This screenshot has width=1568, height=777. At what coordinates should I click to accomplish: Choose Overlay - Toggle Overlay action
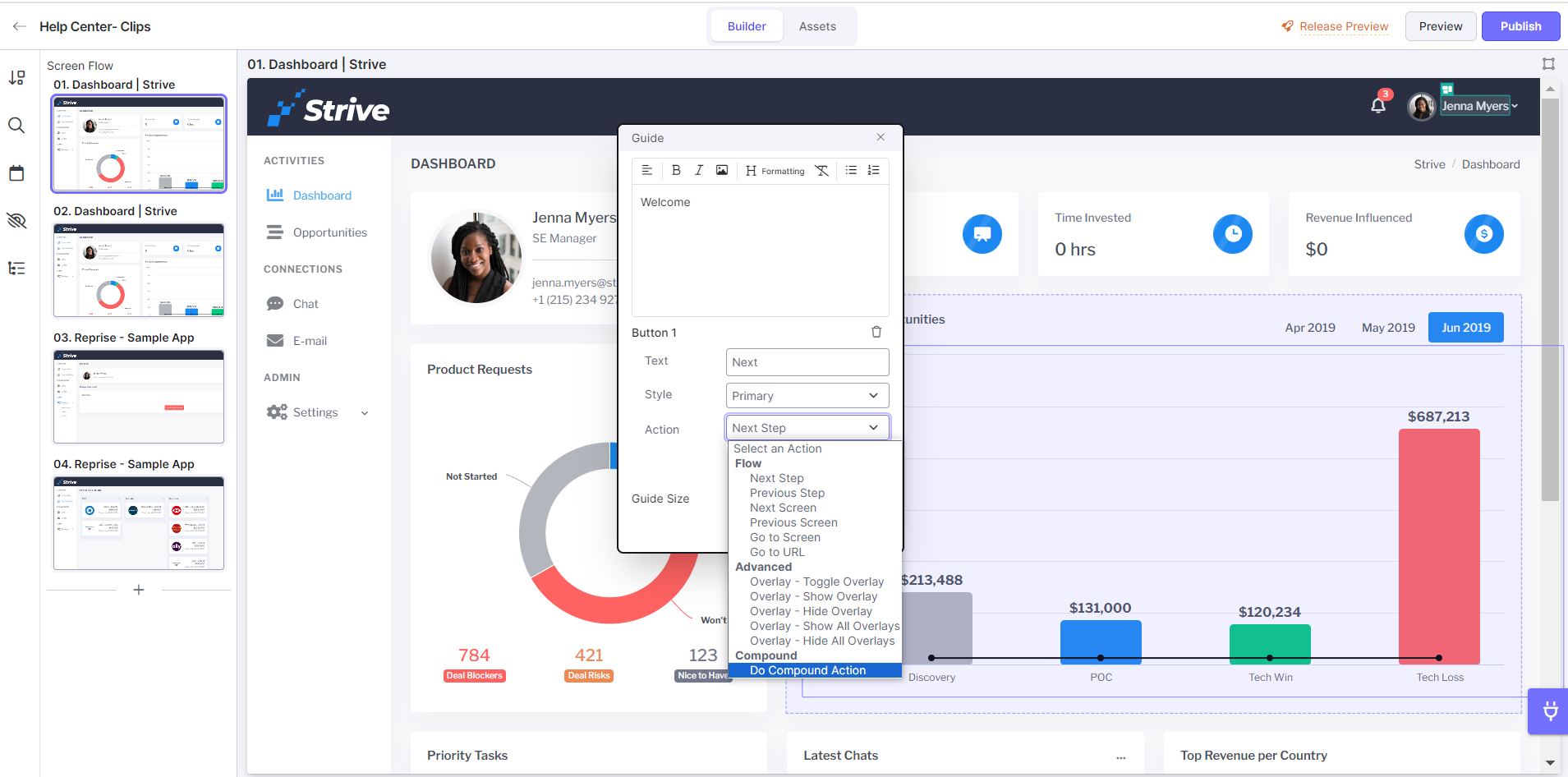[x=816, y=582]
